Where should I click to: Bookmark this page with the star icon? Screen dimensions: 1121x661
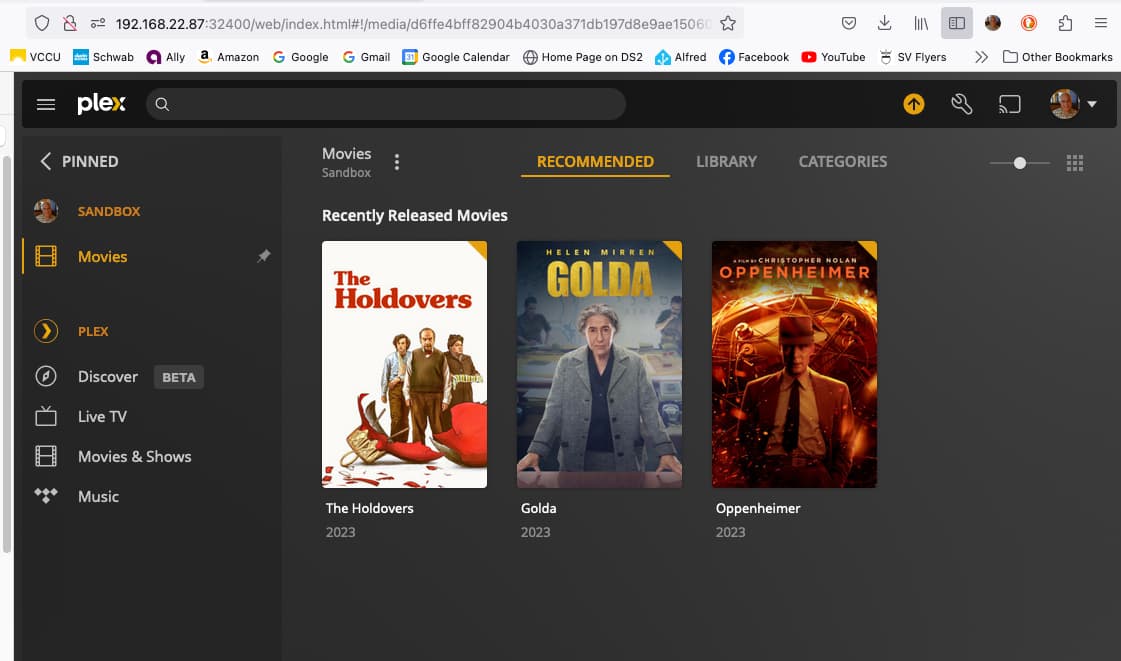(728, 24)
